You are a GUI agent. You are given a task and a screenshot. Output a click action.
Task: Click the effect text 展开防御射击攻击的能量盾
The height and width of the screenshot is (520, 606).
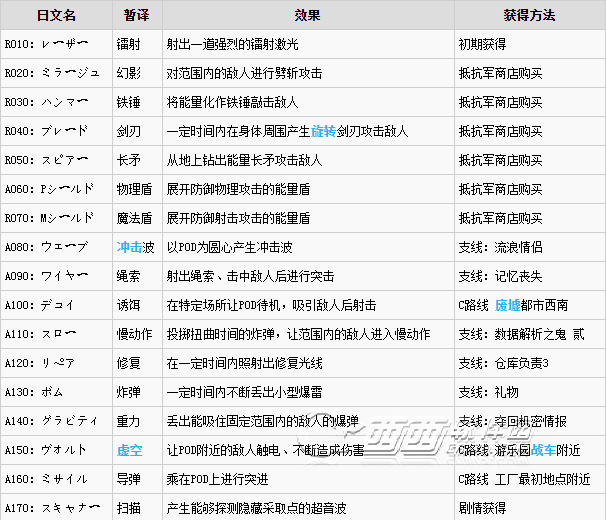tap(238, 218)
